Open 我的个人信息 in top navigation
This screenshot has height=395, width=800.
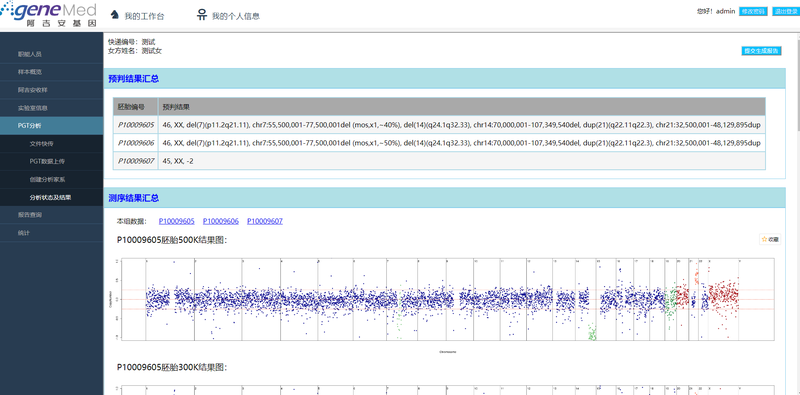(x=236, y=16)
